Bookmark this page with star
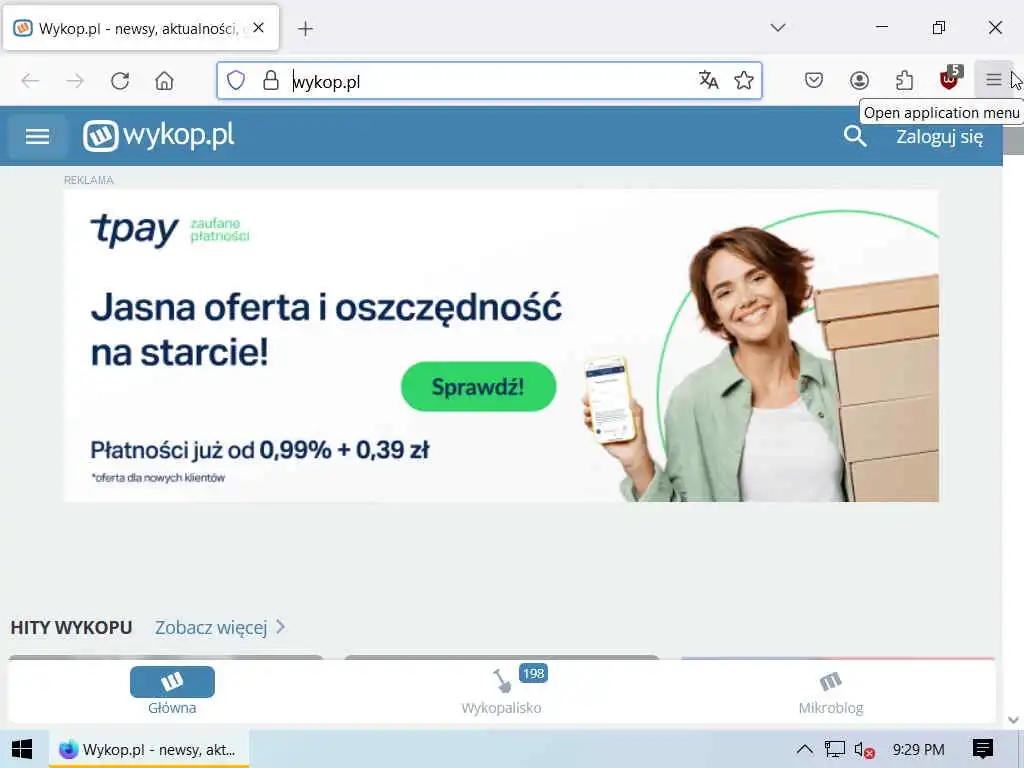 744,81
